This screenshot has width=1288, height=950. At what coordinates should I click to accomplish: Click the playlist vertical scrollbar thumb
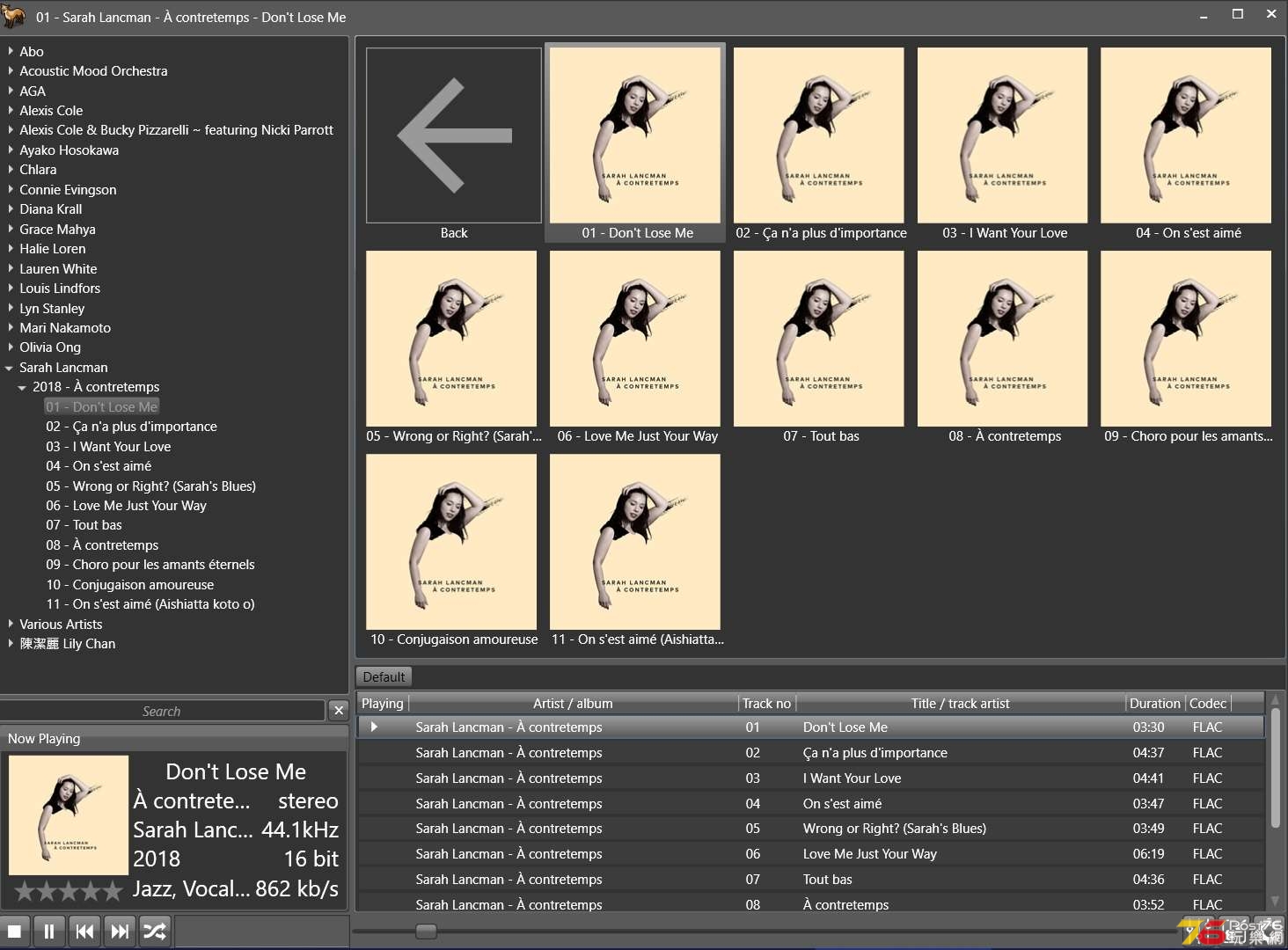pos(1276,769)
